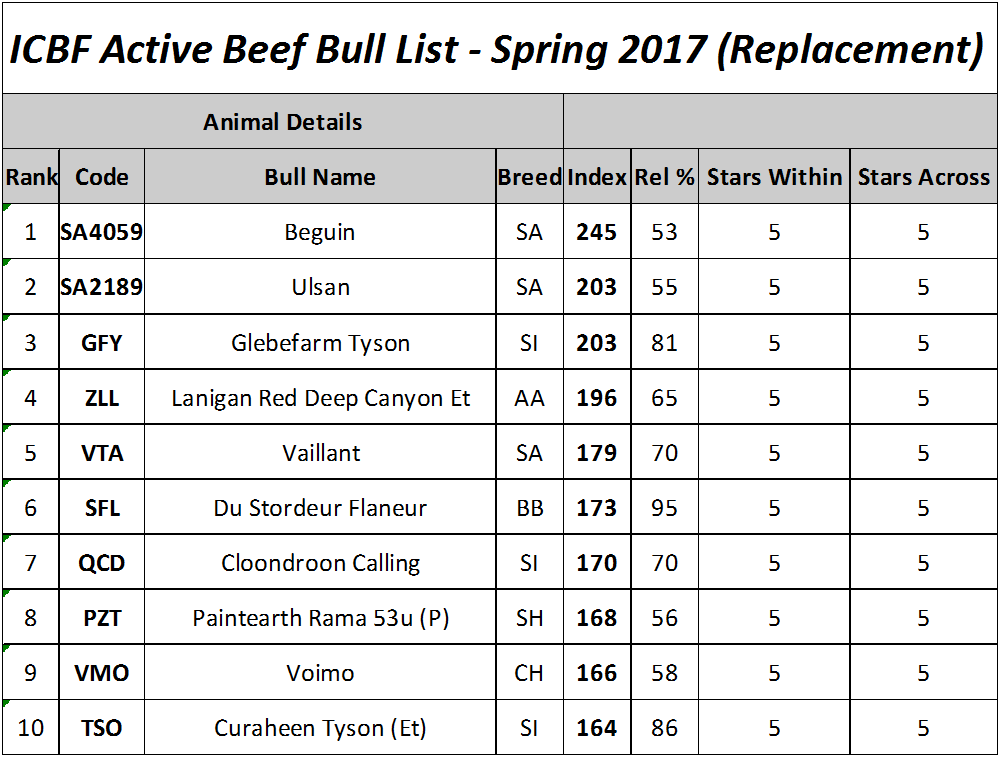
Task: Select Lanigan Red Deep Canyon Et cell
Action: [x=320, y=398]
